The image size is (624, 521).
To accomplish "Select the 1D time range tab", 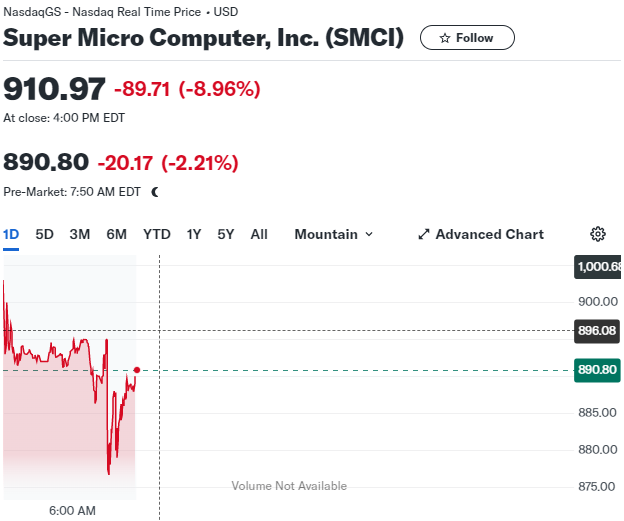I will [11, 234].
